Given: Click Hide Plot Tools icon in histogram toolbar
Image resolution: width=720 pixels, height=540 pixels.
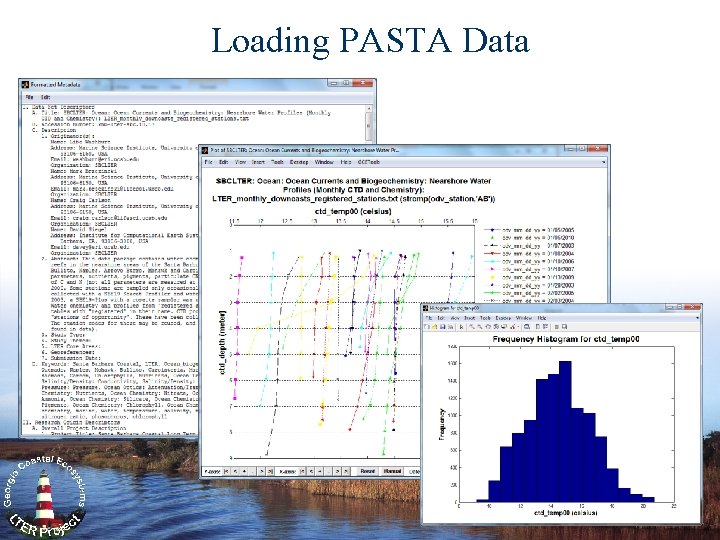Looking at the screenshot, I should (x=557, y=327).
